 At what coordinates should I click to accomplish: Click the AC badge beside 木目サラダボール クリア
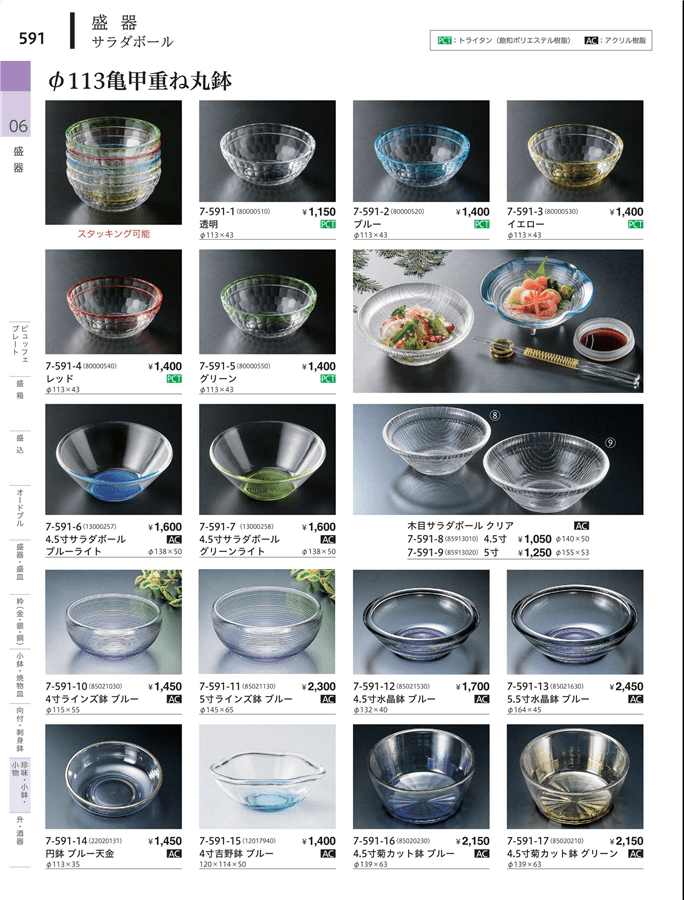pos(581,525)
